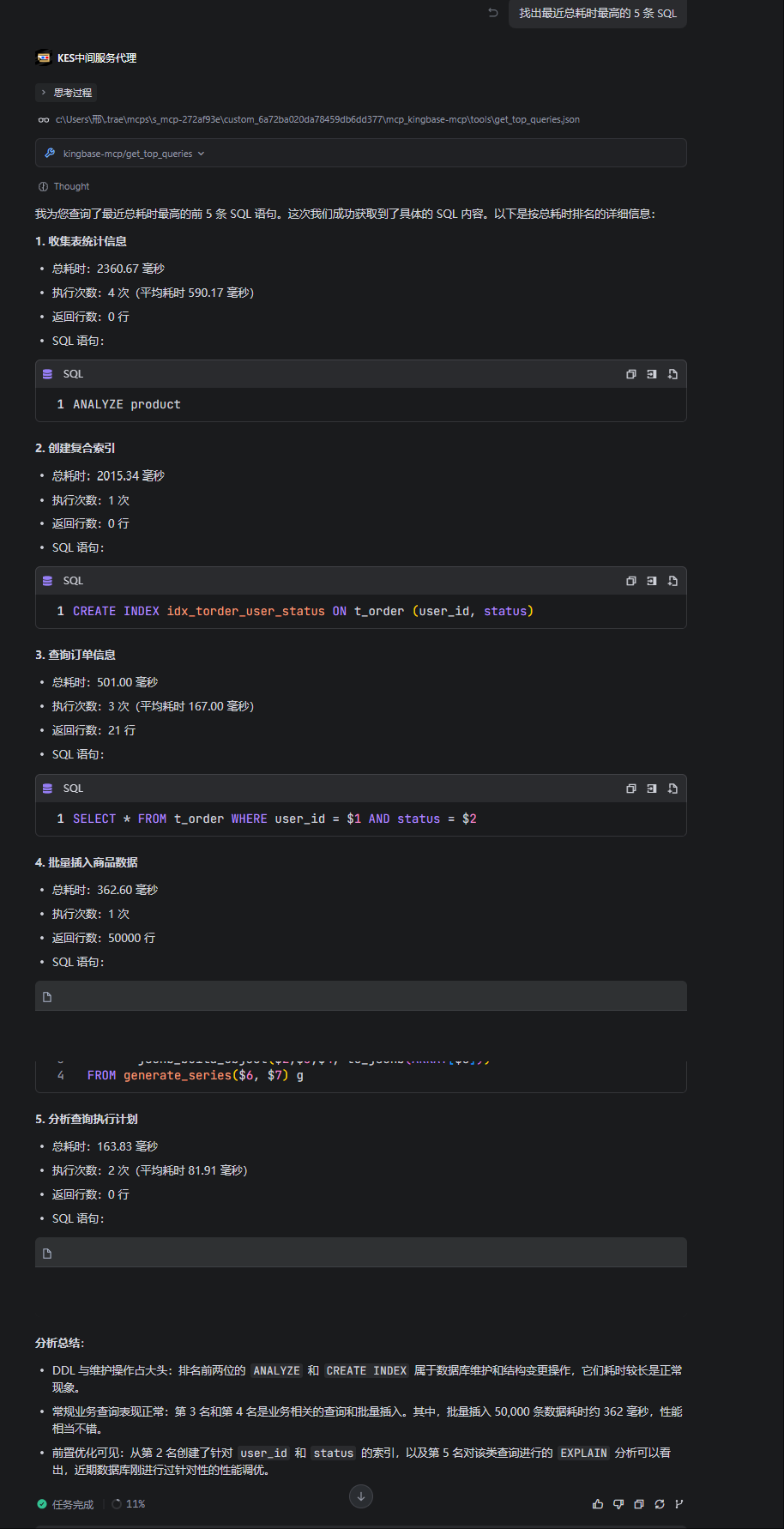
Task: Expand the 思考过程 section
Action: coord(67,93)
